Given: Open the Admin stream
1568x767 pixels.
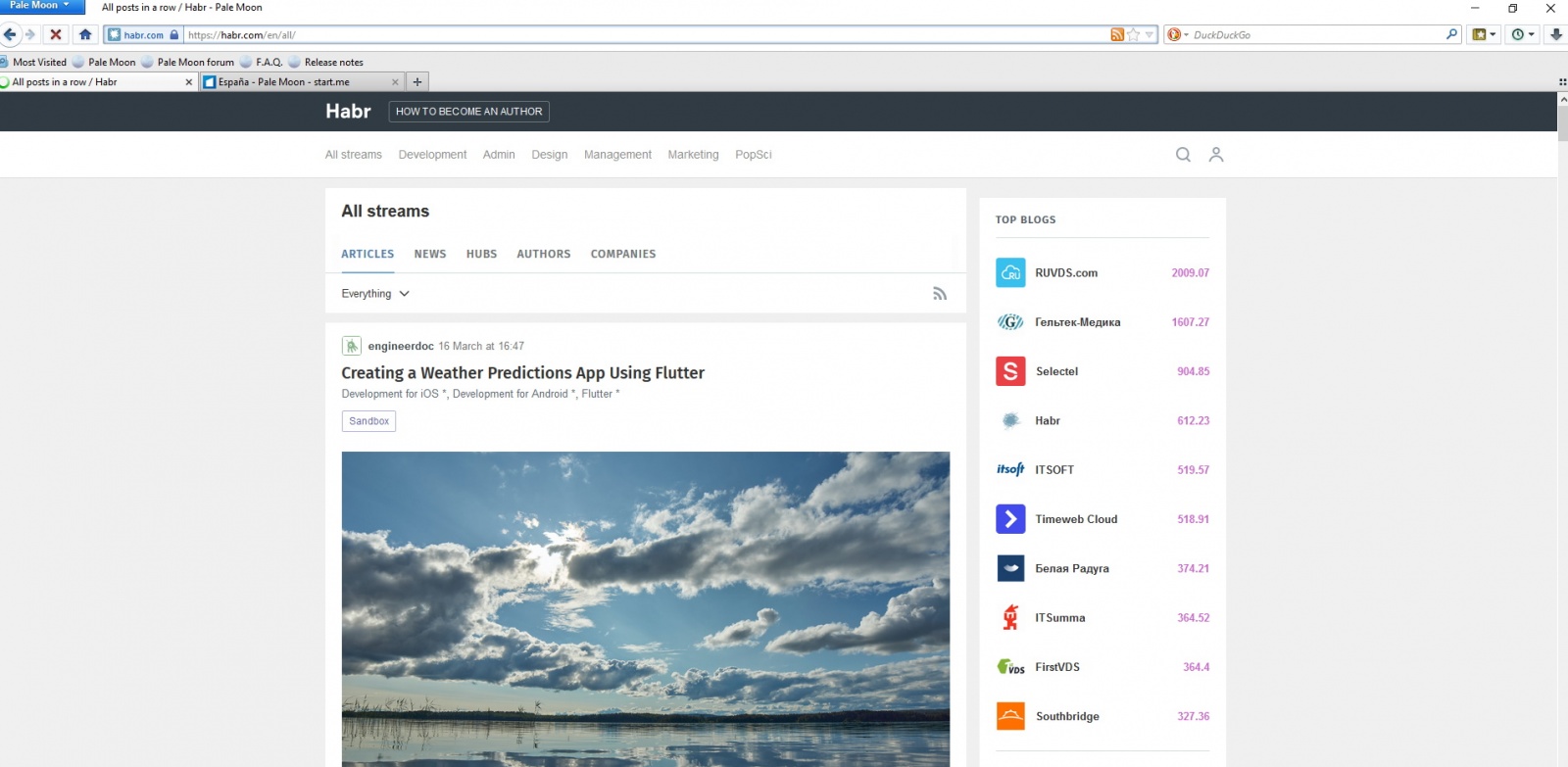Looking at the screenshot, I should (x=499, y=155).
